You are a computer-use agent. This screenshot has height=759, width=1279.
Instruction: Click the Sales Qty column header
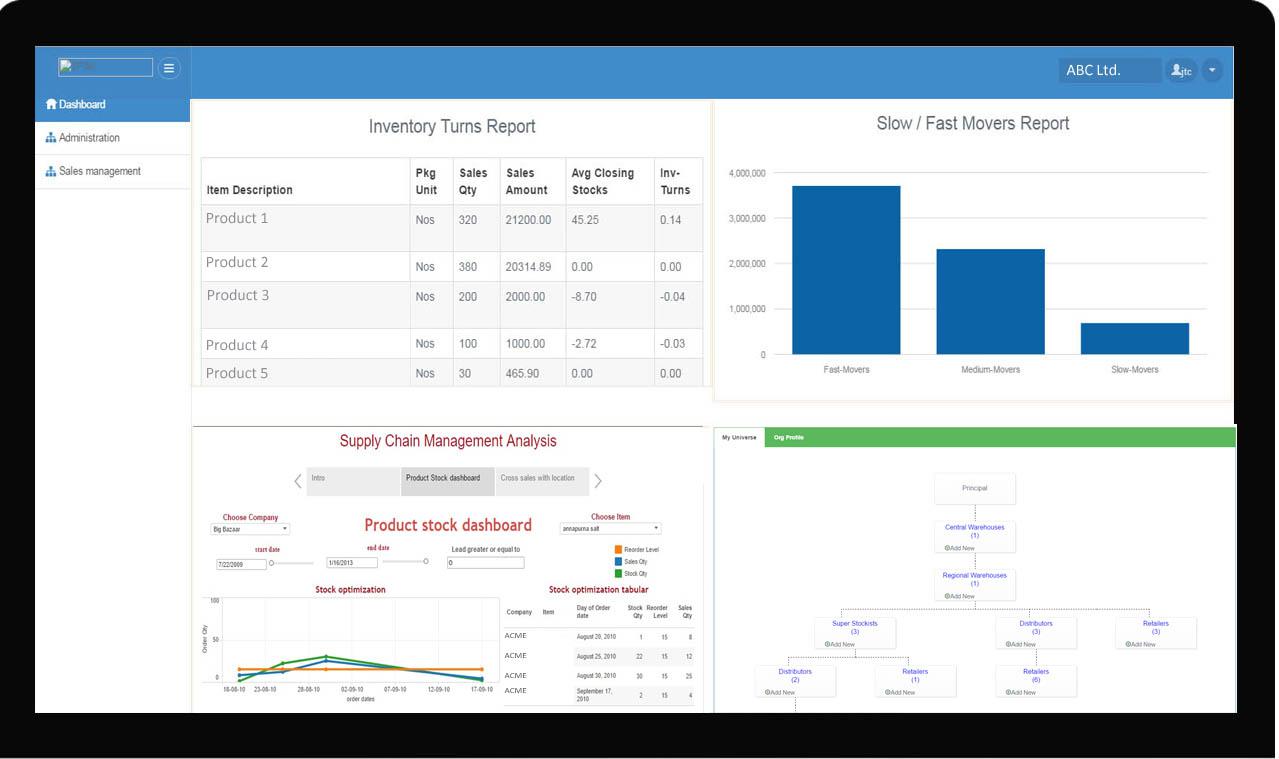click(473, 181)
